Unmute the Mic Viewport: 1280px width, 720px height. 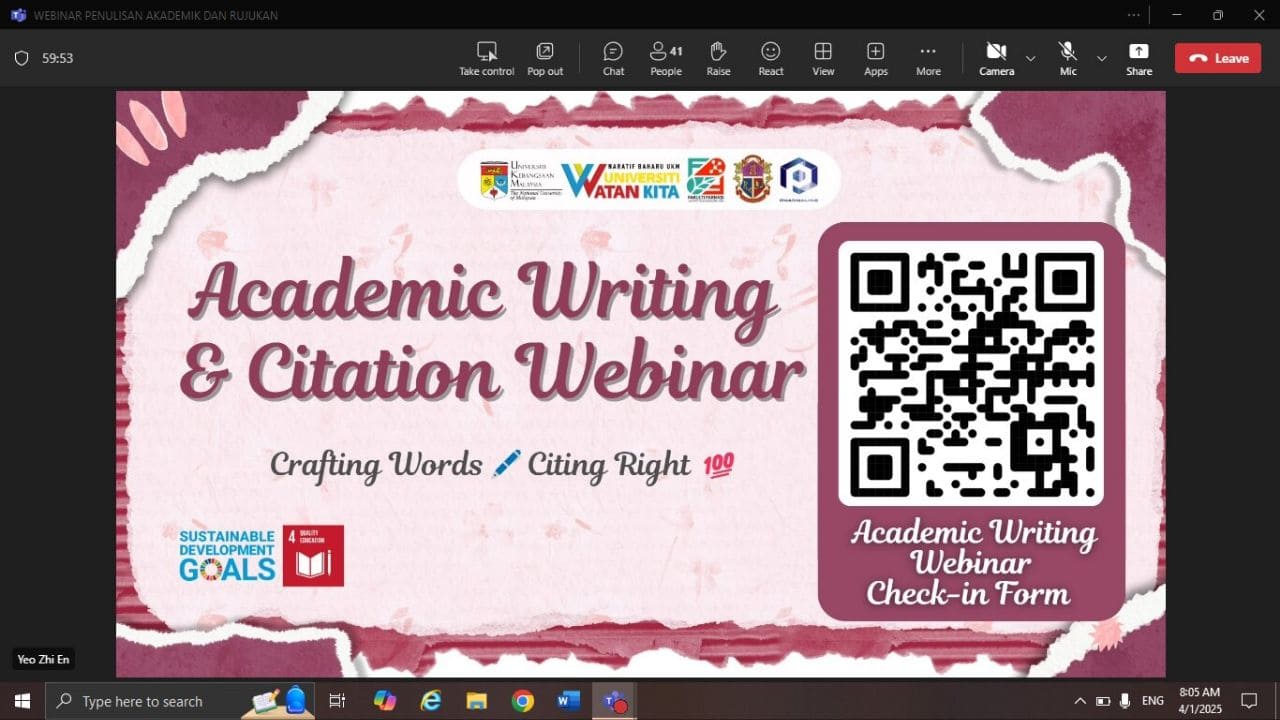1068,58
